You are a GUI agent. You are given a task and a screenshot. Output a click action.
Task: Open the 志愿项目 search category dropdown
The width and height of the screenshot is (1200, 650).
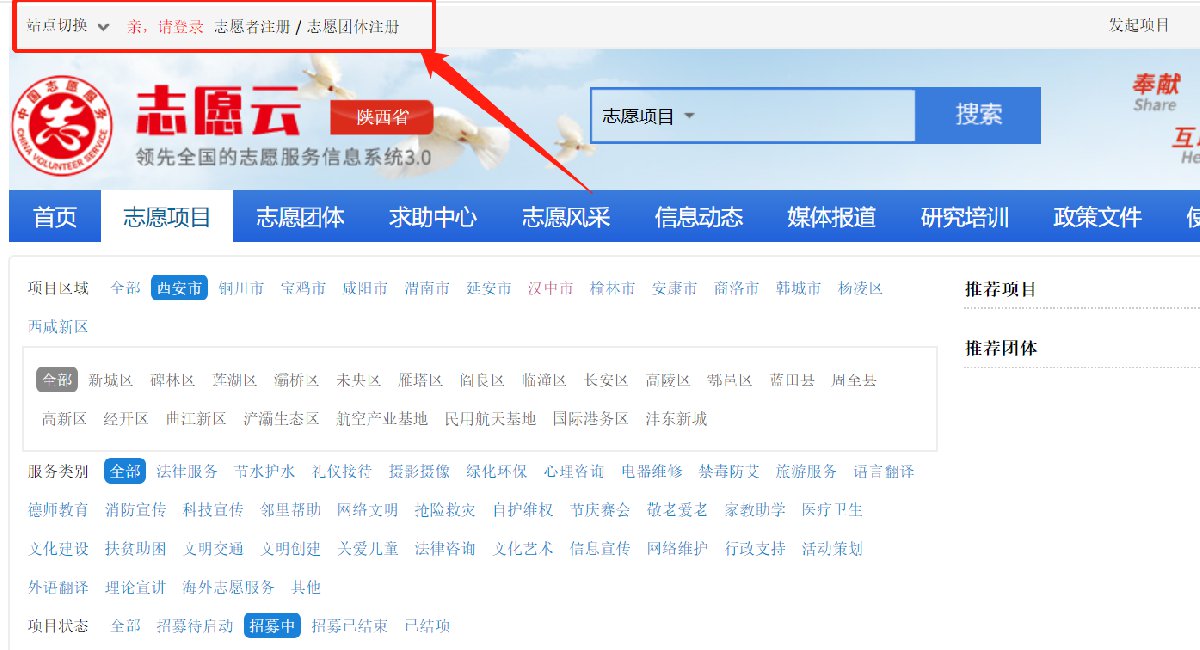point(648,116)
